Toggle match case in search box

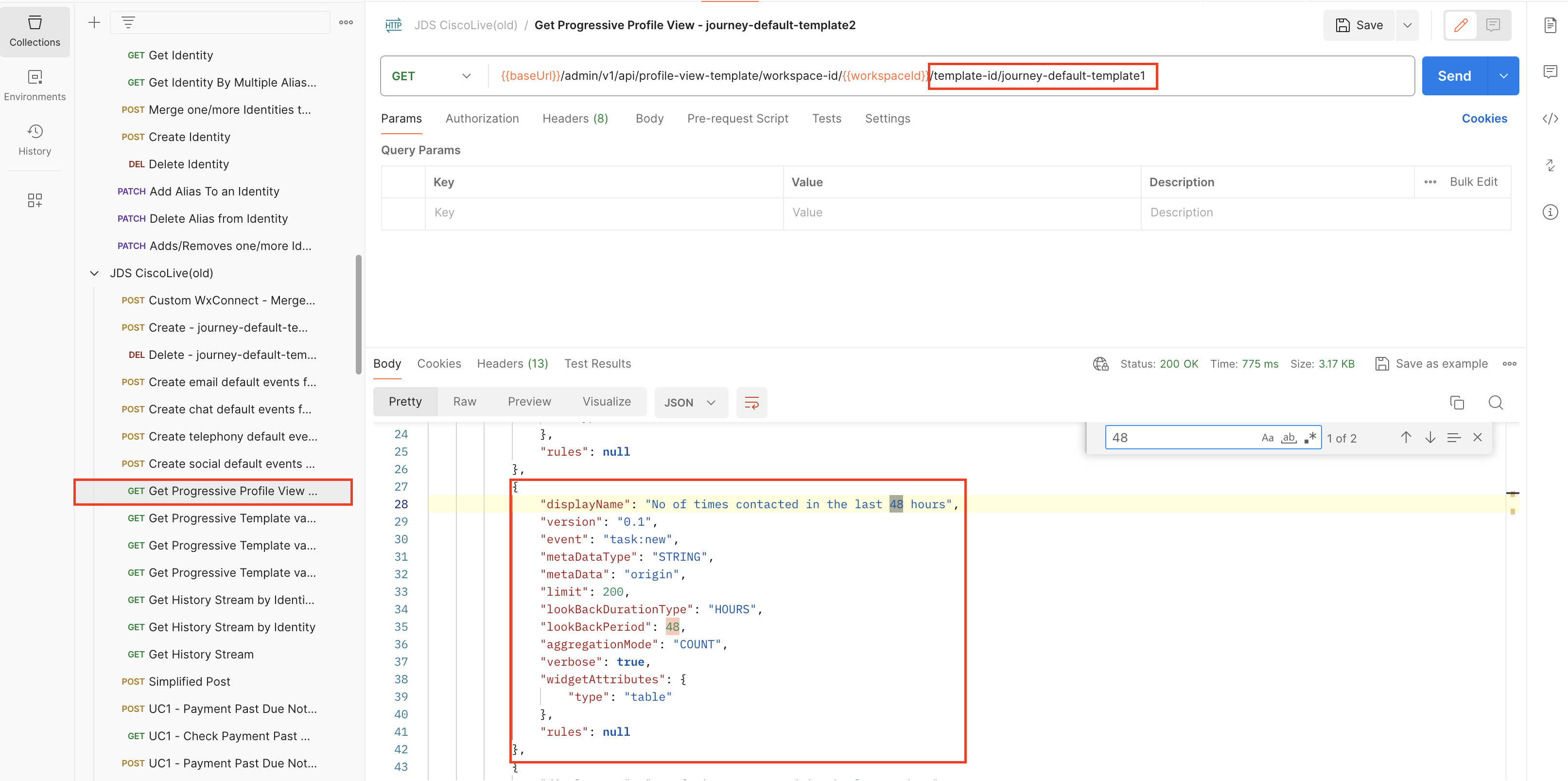tap(1267, 437)
